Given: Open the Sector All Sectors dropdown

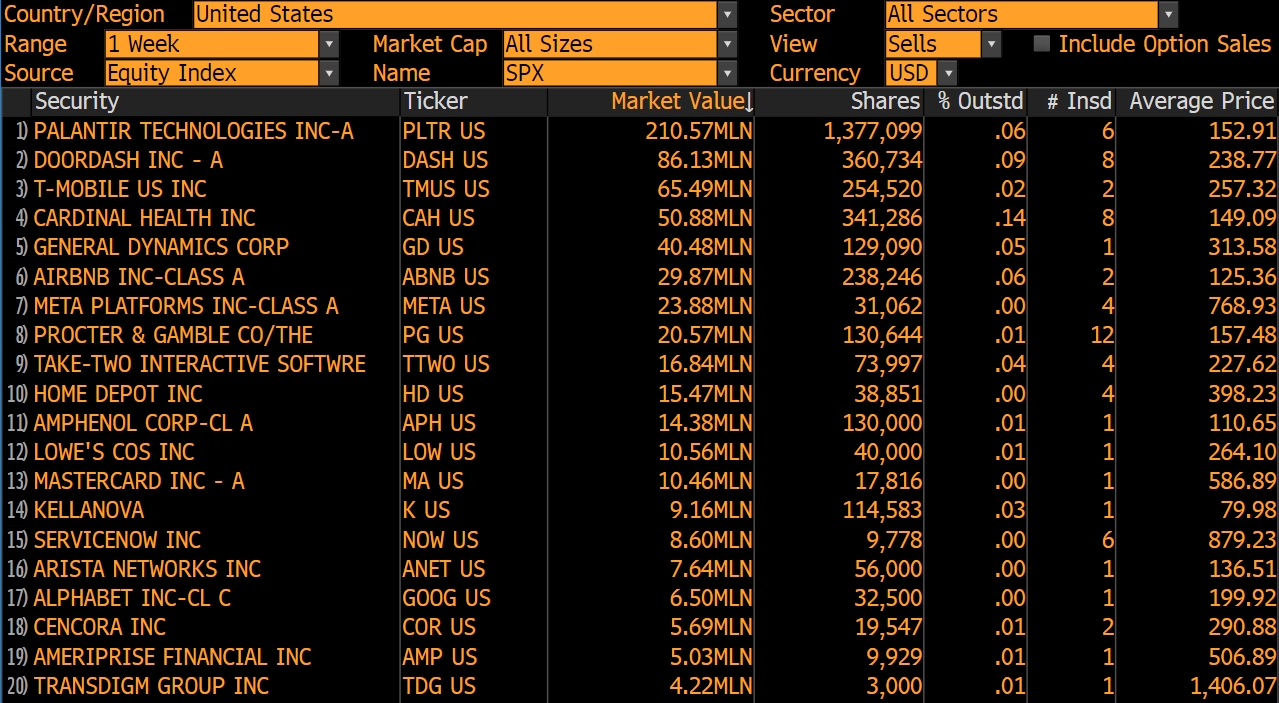Looking at the screenshot, I should pyautogui.click(x=1169, y=15).
